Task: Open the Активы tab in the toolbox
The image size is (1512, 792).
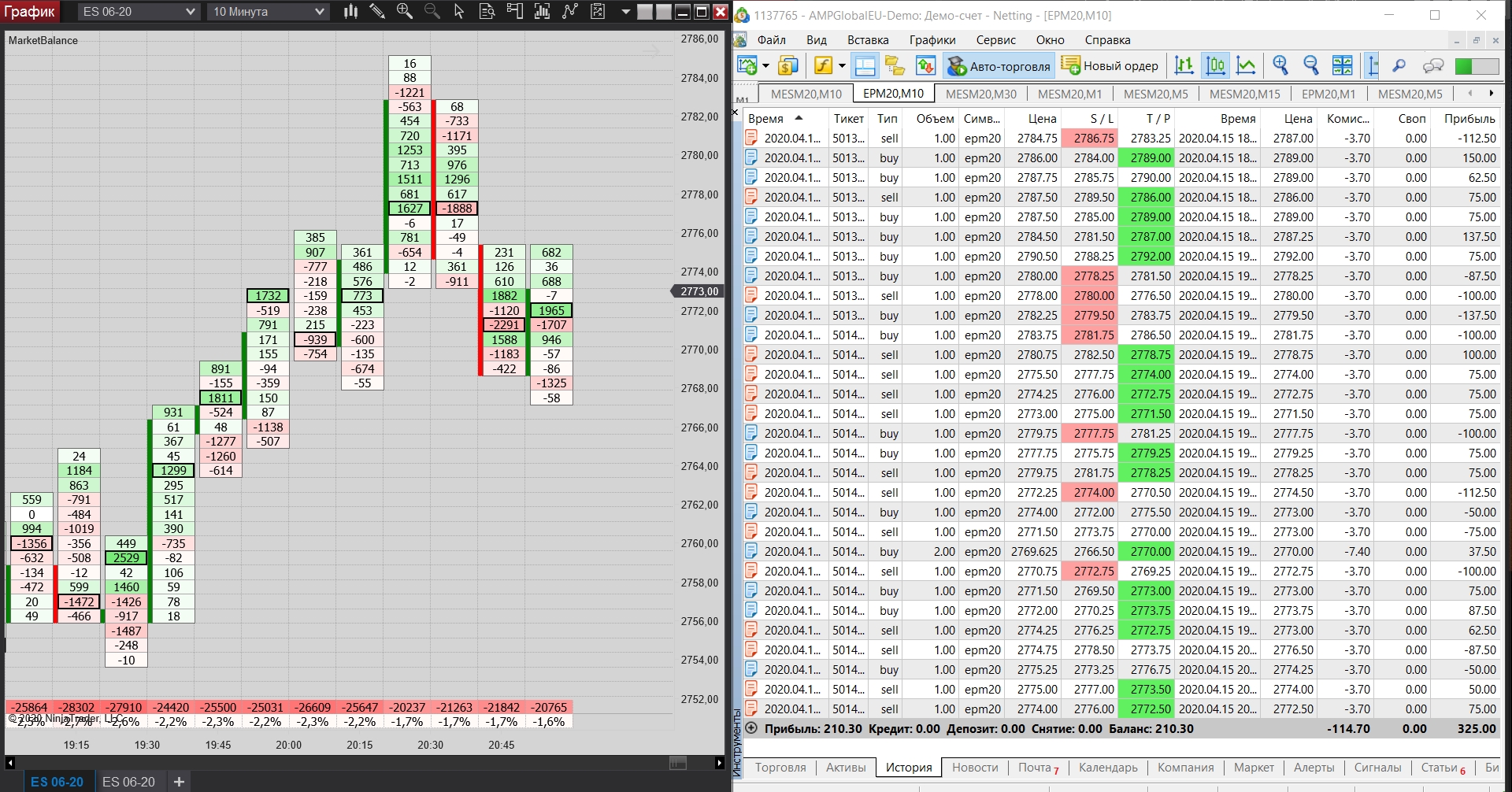Action: (x=846, y=768)
